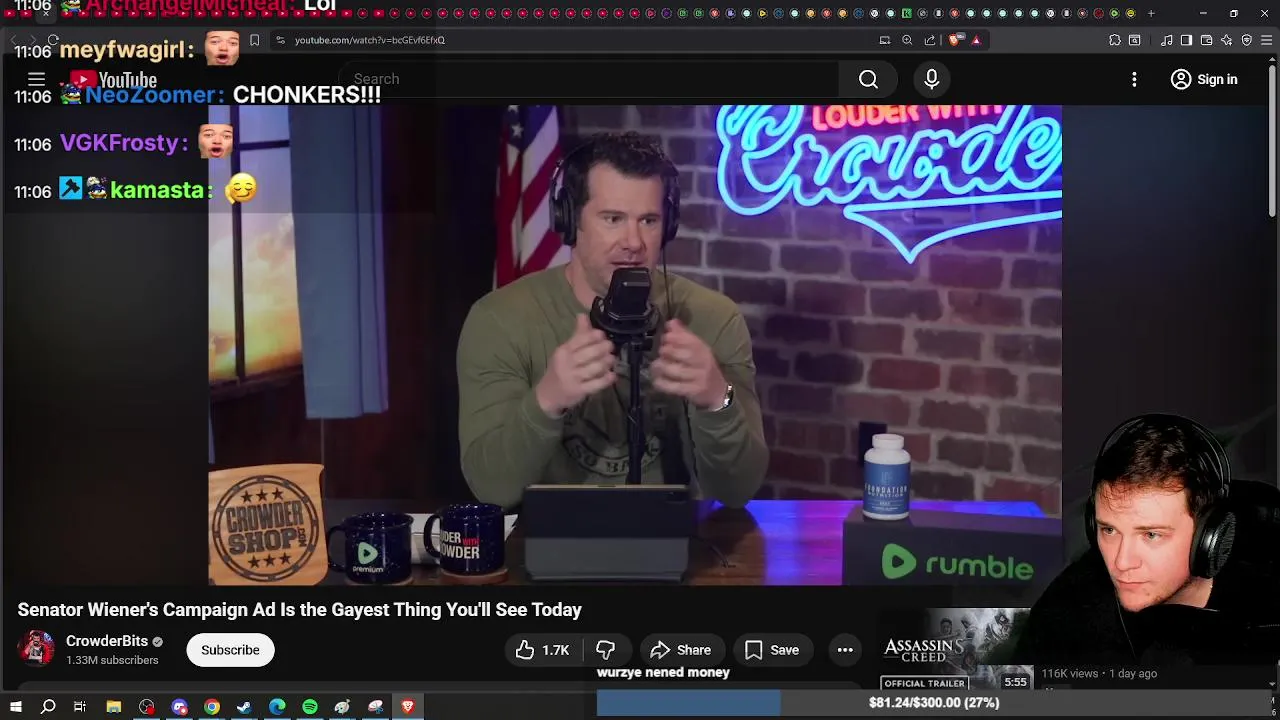Open Microsoft Edge from the taskbar

click(277, 707)
